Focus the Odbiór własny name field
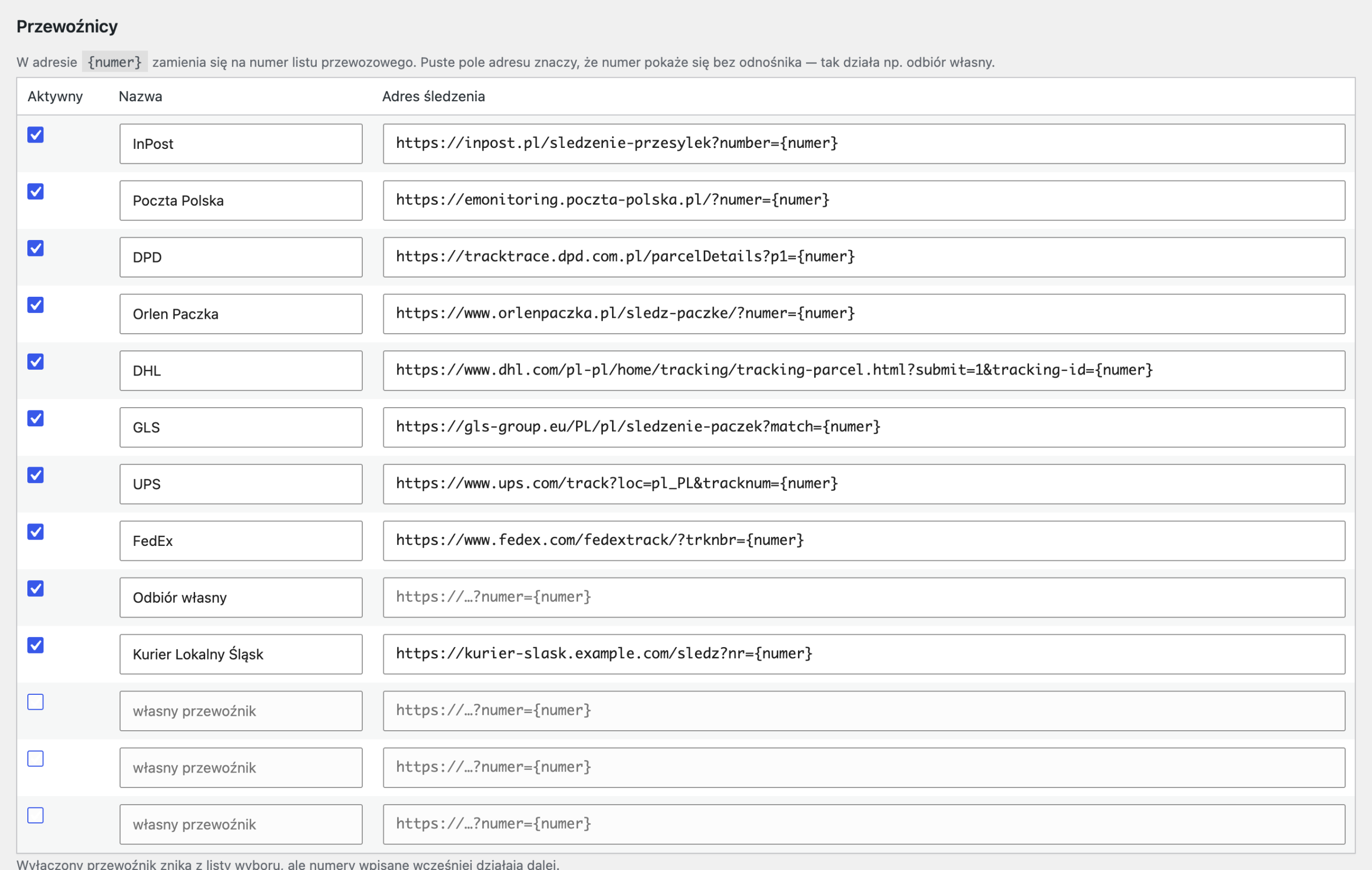This screenshot has height=870, width=1372. point(241,598)
